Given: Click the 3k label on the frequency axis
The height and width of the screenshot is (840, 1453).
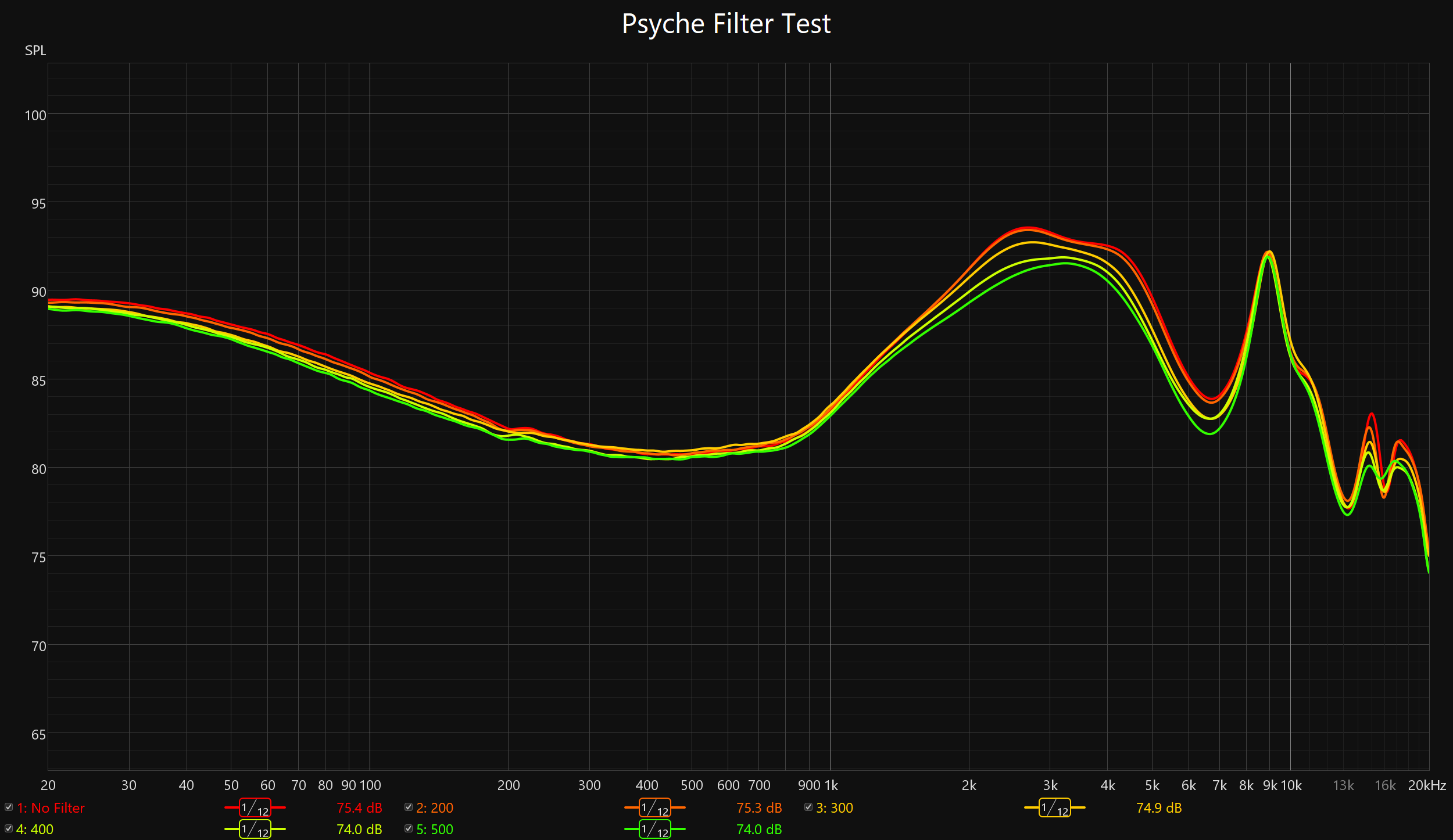Looking at the screenshot, I should coord(1050,785).
